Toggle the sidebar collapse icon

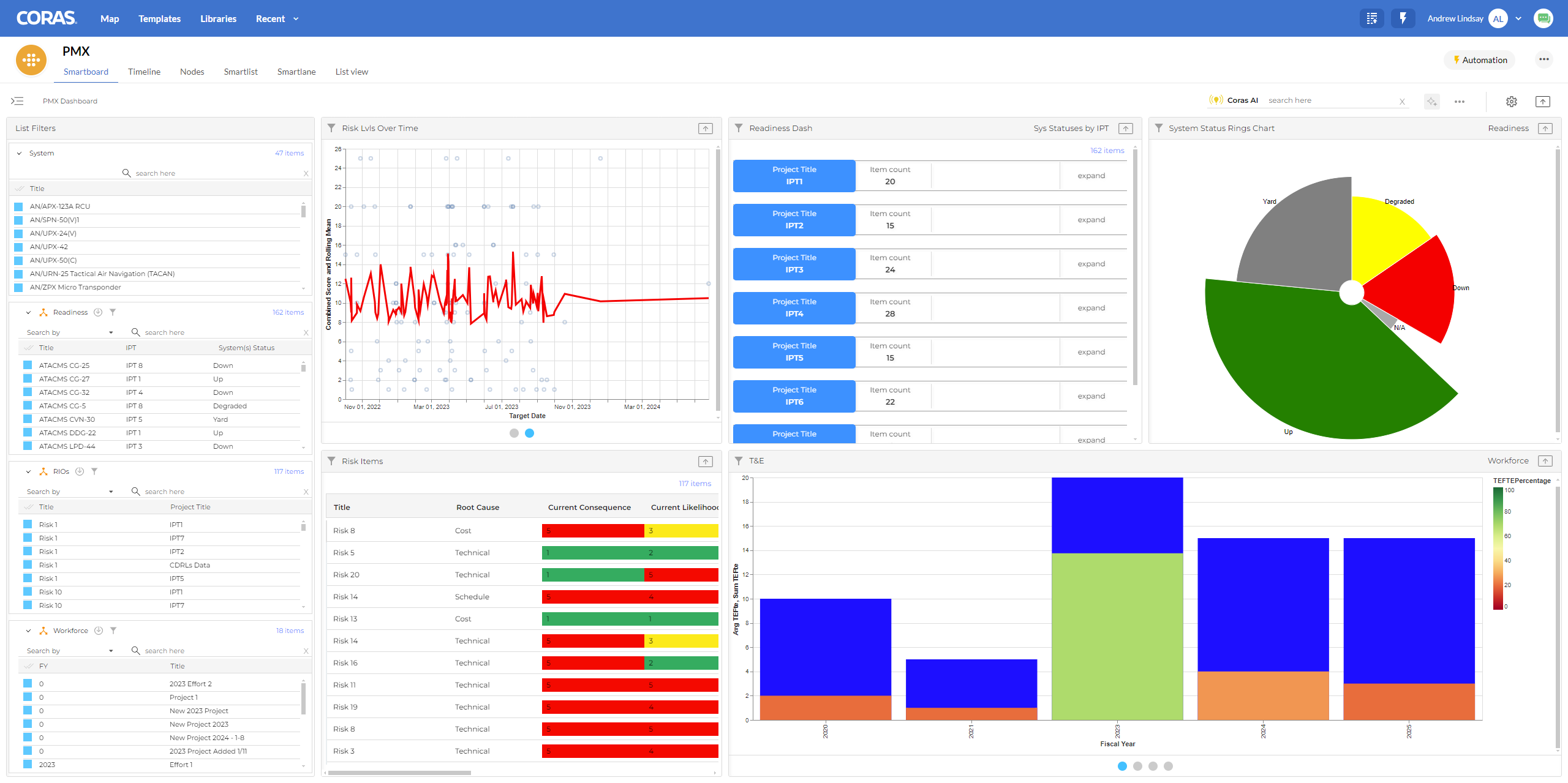tap(17, 101)
